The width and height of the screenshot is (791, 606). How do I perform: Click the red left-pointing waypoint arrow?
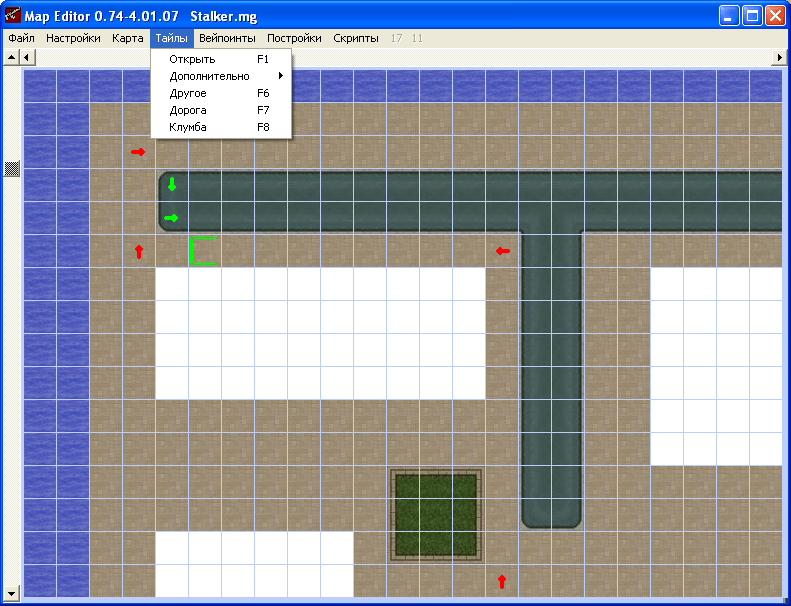[502, 251]
